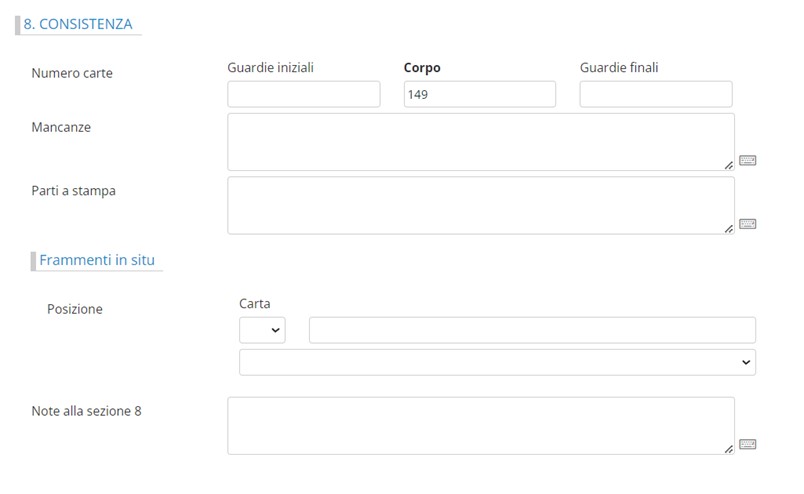This screenshot has height=494, width=804.
Task: Click the bold Corpo column label
Action: pos(422,68)
